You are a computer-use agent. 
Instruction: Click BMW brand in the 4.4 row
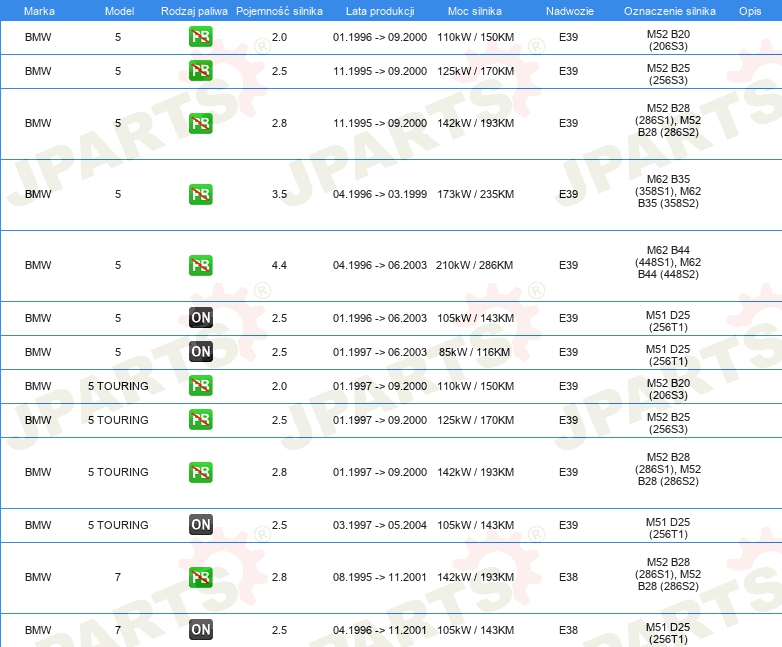(x=38, y=265)
